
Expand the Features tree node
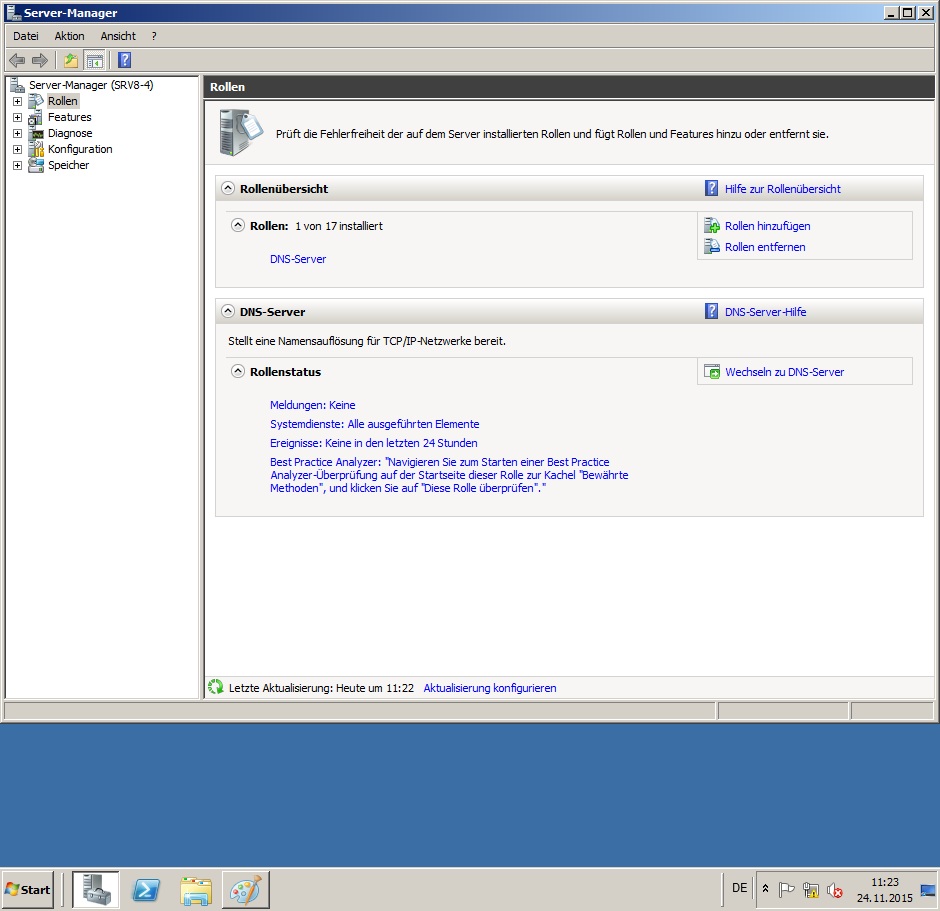click(17, 117)
